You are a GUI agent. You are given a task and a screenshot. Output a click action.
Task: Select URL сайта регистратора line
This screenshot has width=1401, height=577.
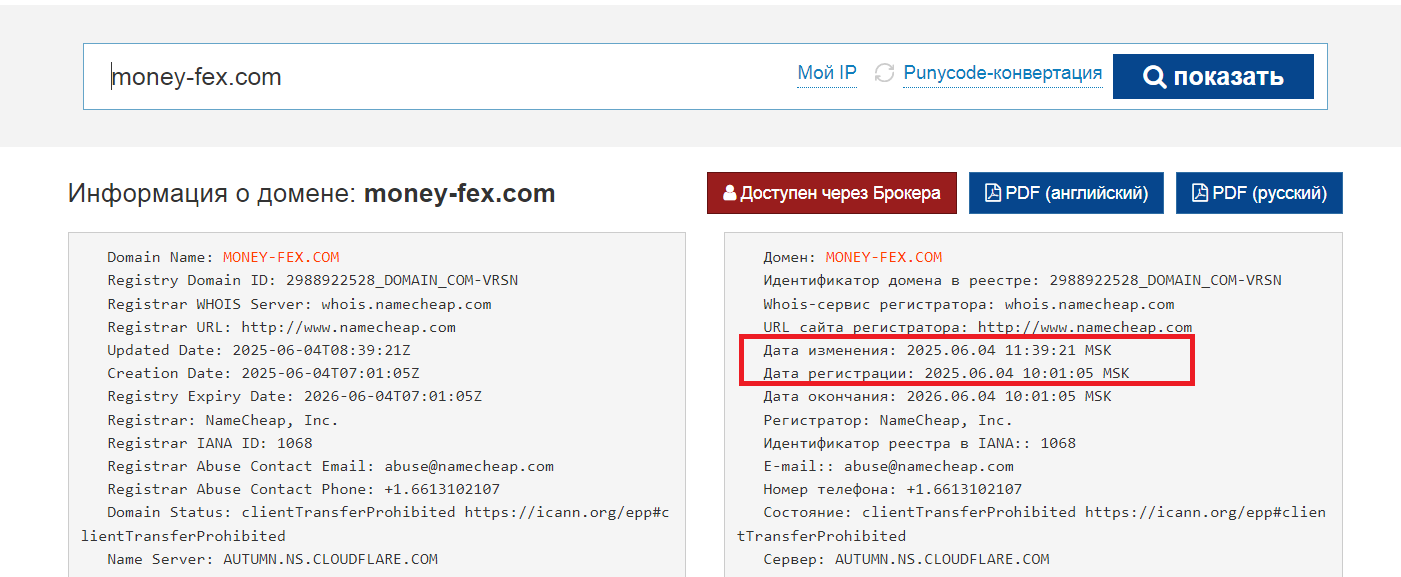tap(978, 327)
